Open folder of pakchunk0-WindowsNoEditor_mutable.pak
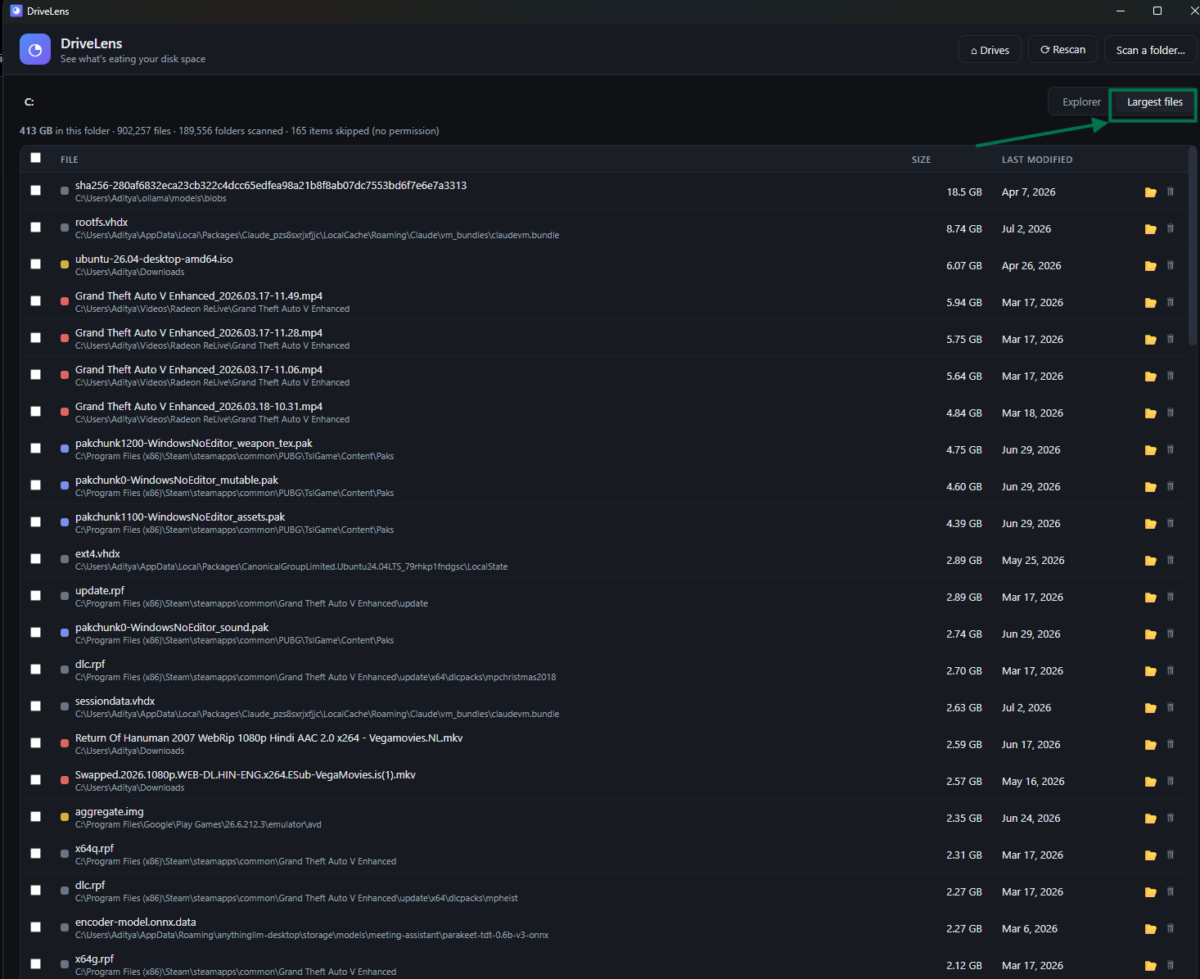1200x979 pixels. (x=1151, y=487)
